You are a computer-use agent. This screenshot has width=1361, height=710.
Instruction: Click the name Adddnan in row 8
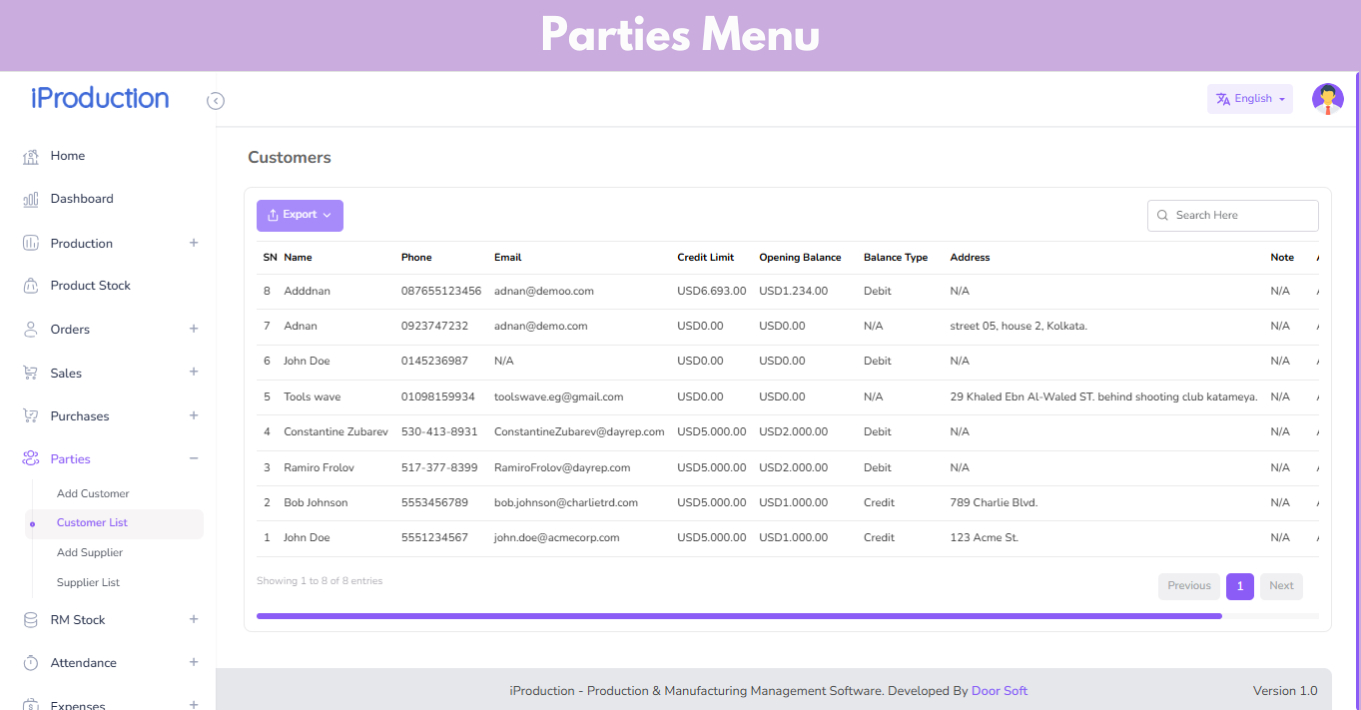(307, 291)
